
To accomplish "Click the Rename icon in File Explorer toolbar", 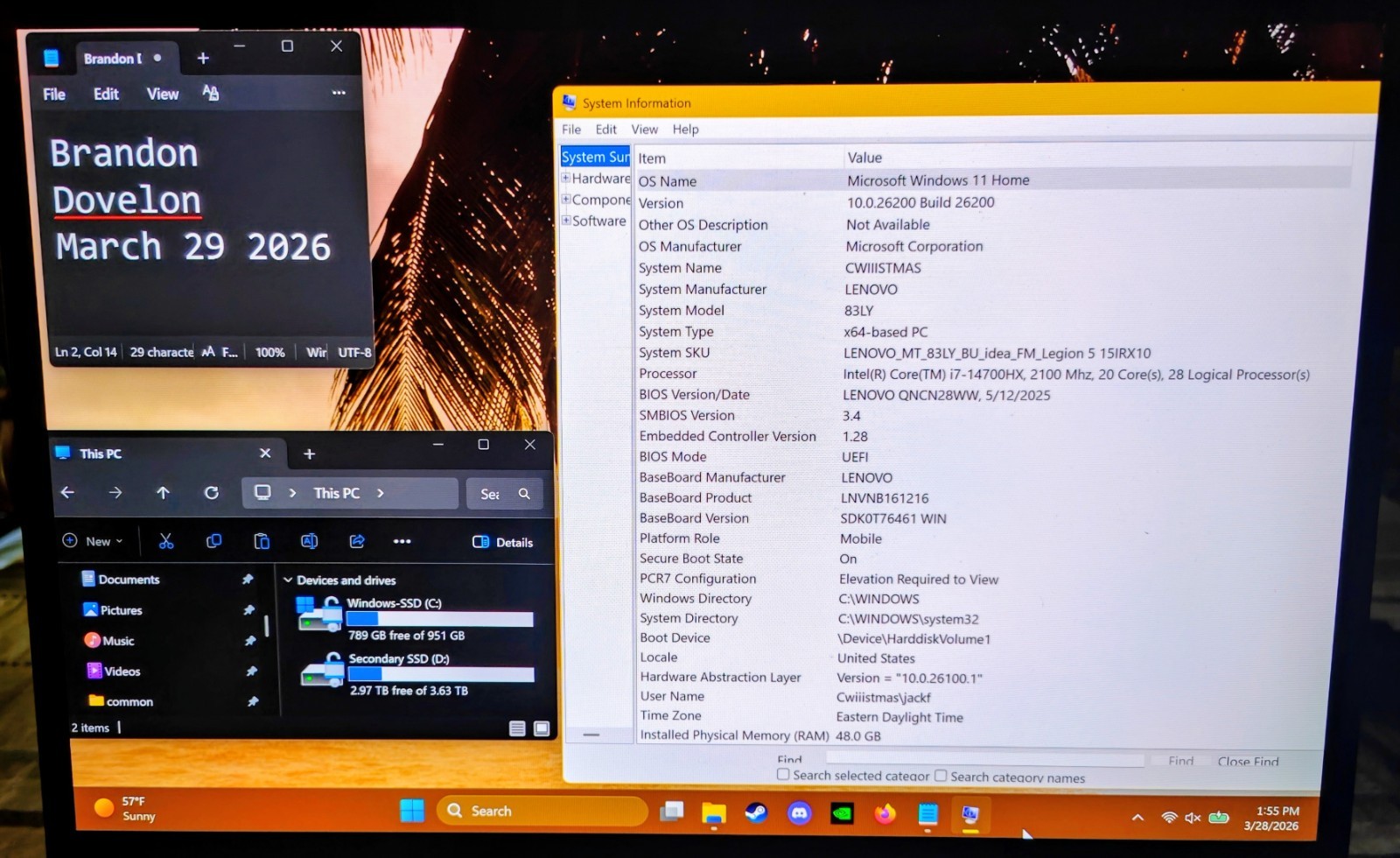I will tap(309, 541).
